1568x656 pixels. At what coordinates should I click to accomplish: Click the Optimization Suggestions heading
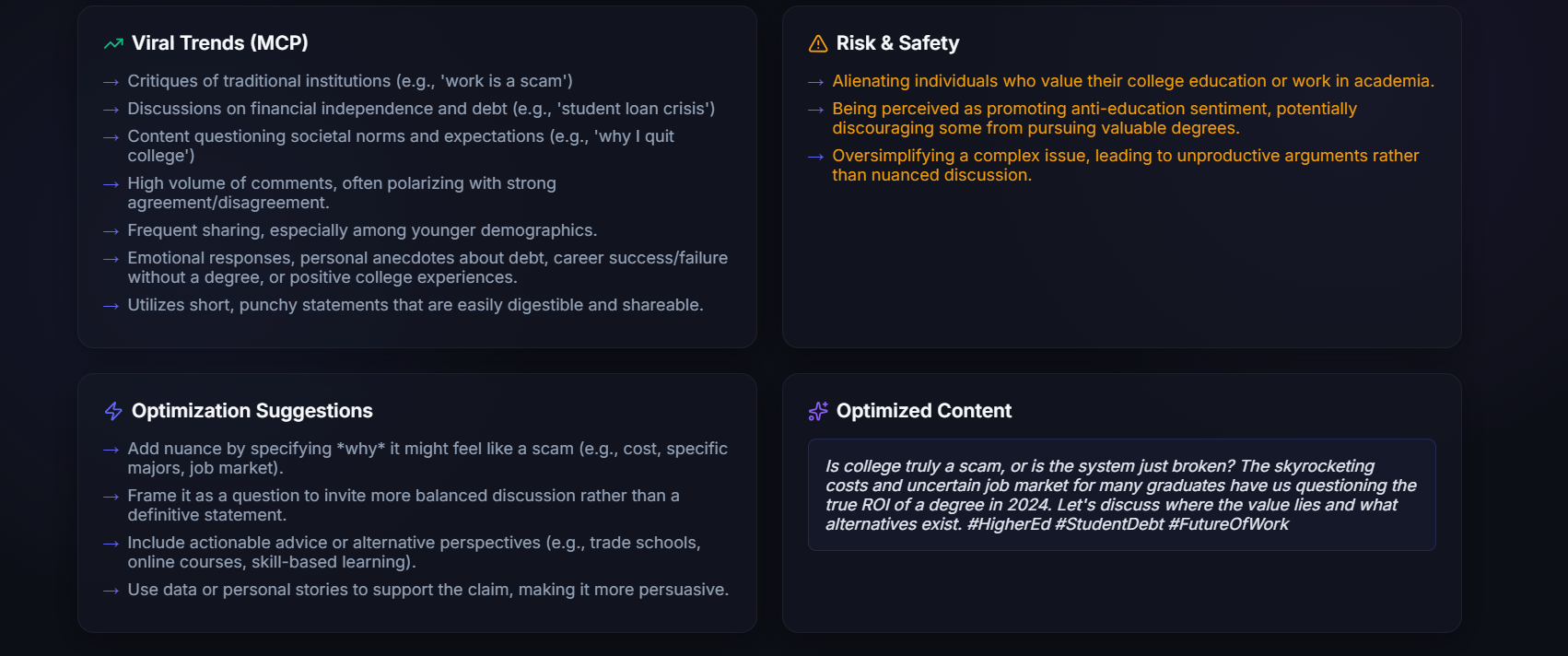pyautogui.click(x=252, y=411)
